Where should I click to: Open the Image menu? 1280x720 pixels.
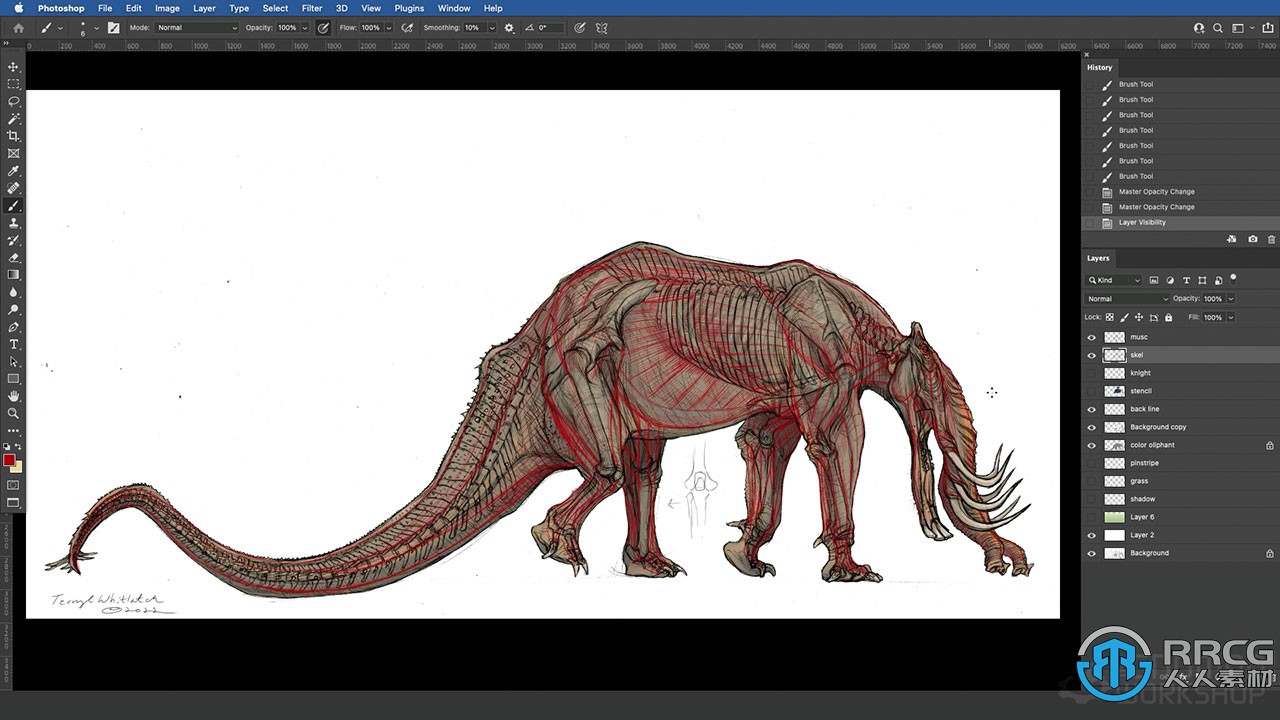167,8
